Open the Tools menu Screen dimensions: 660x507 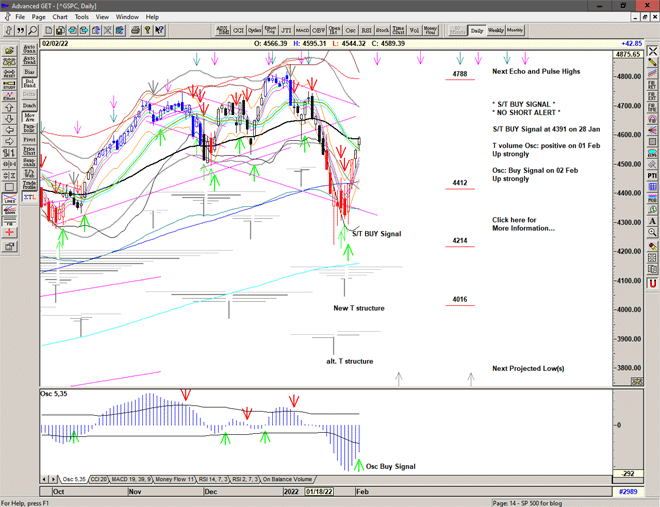[82, 17]
